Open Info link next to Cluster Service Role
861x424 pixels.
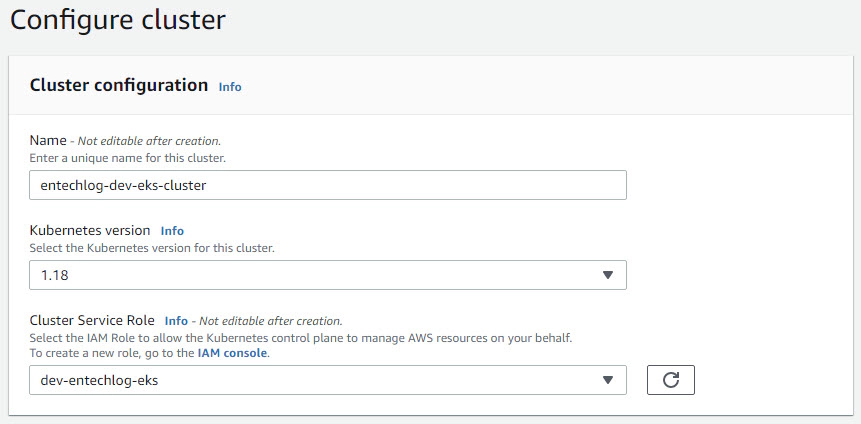[x=176, y=321]
